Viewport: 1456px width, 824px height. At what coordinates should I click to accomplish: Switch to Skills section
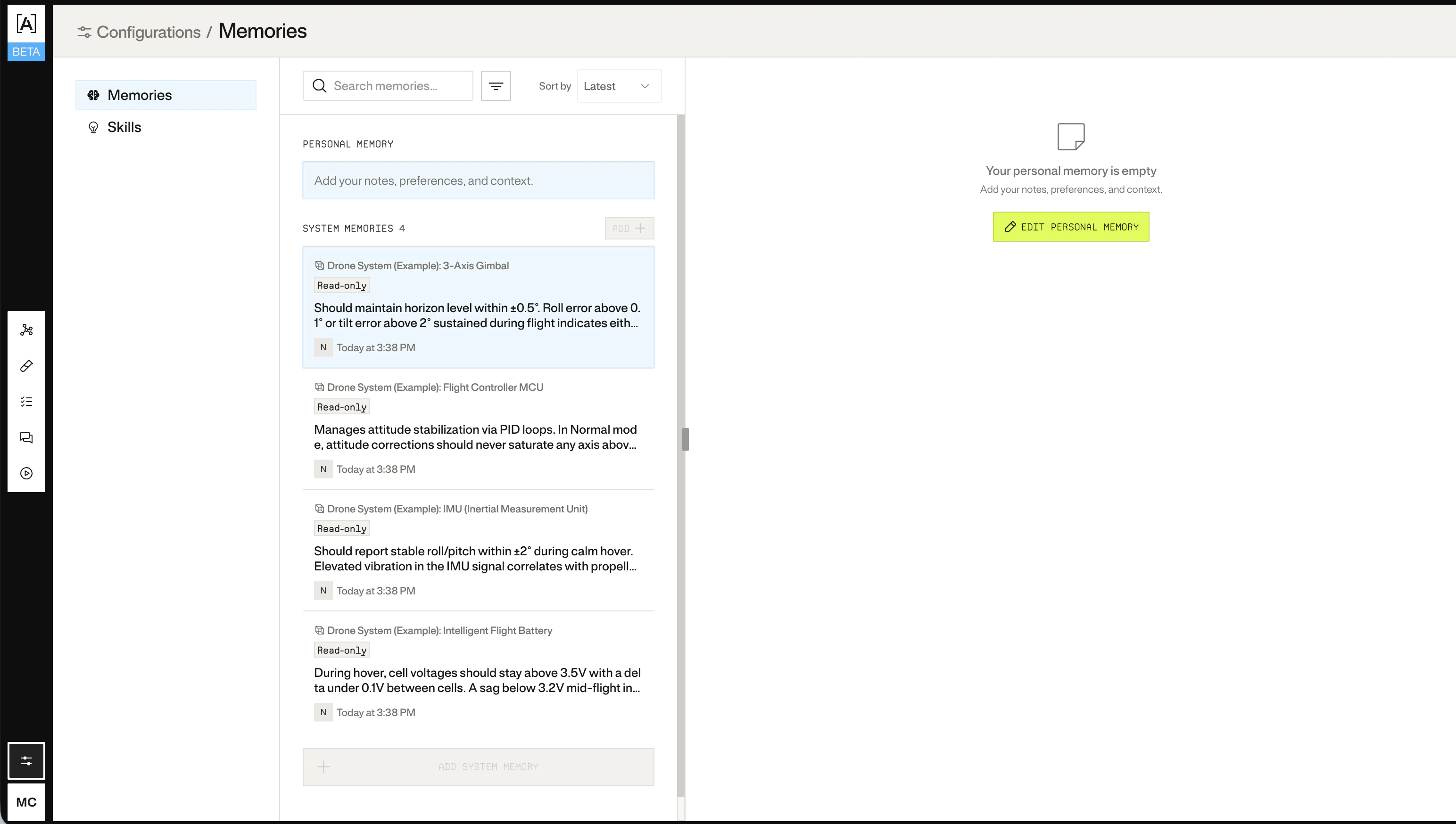(x=124, y=127)
